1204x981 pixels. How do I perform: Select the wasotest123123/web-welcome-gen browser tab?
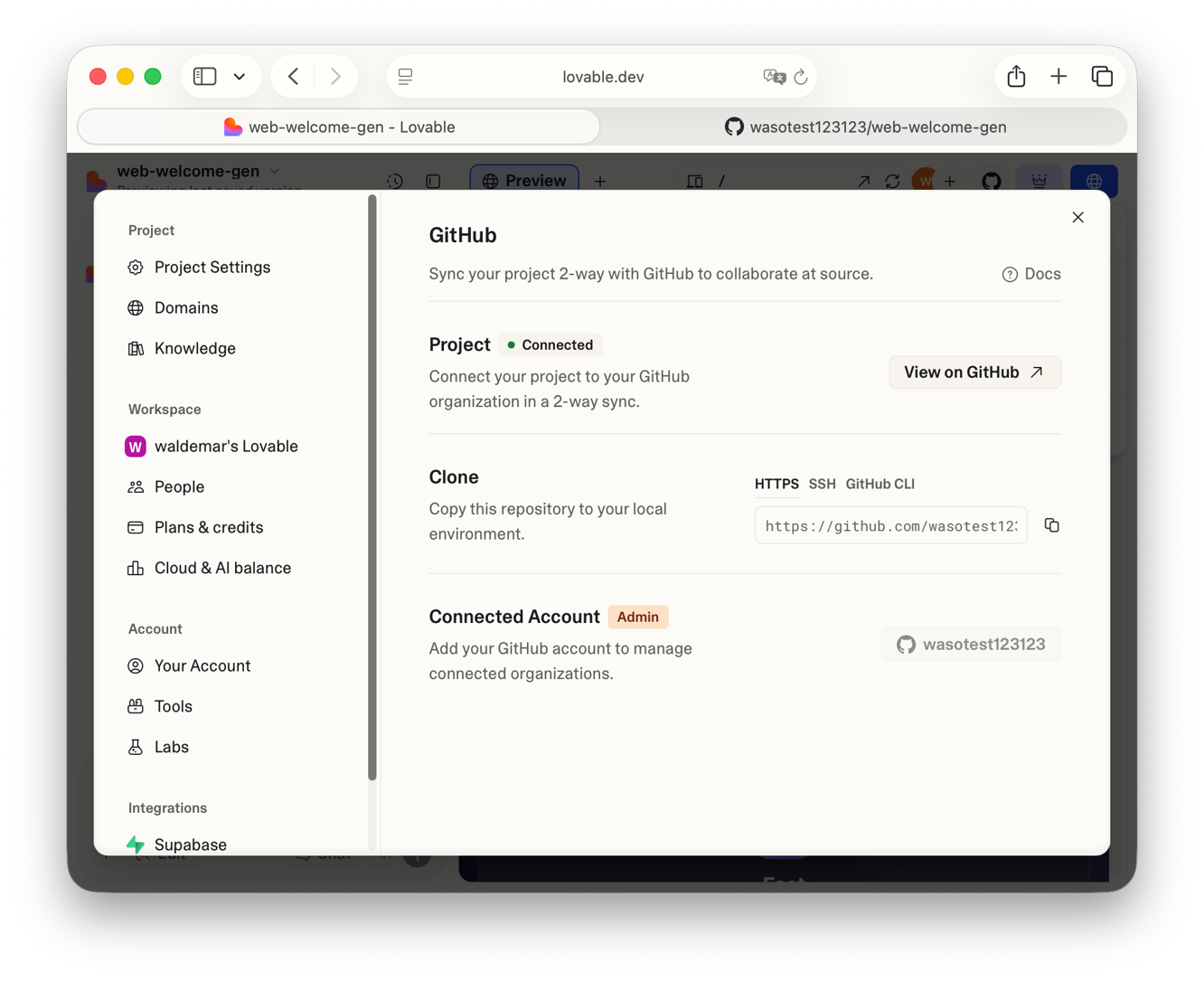864,127
